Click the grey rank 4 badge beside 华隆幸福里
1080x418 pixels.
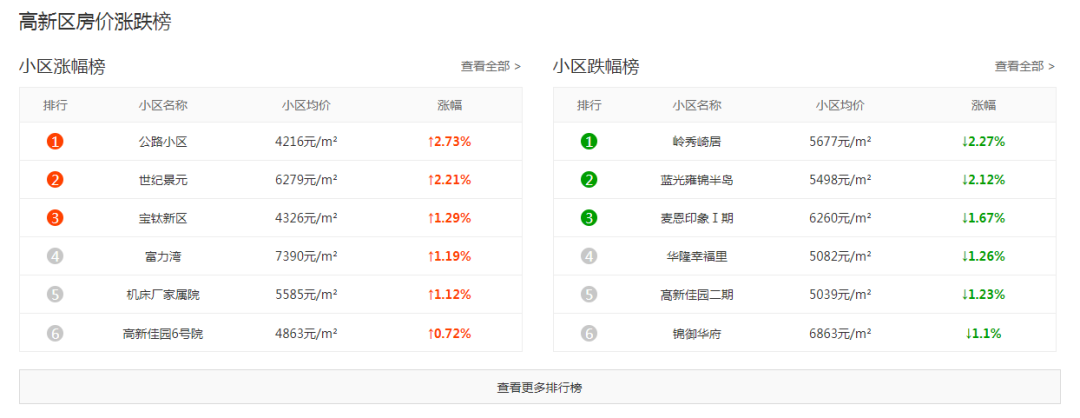tap(589, 257)
